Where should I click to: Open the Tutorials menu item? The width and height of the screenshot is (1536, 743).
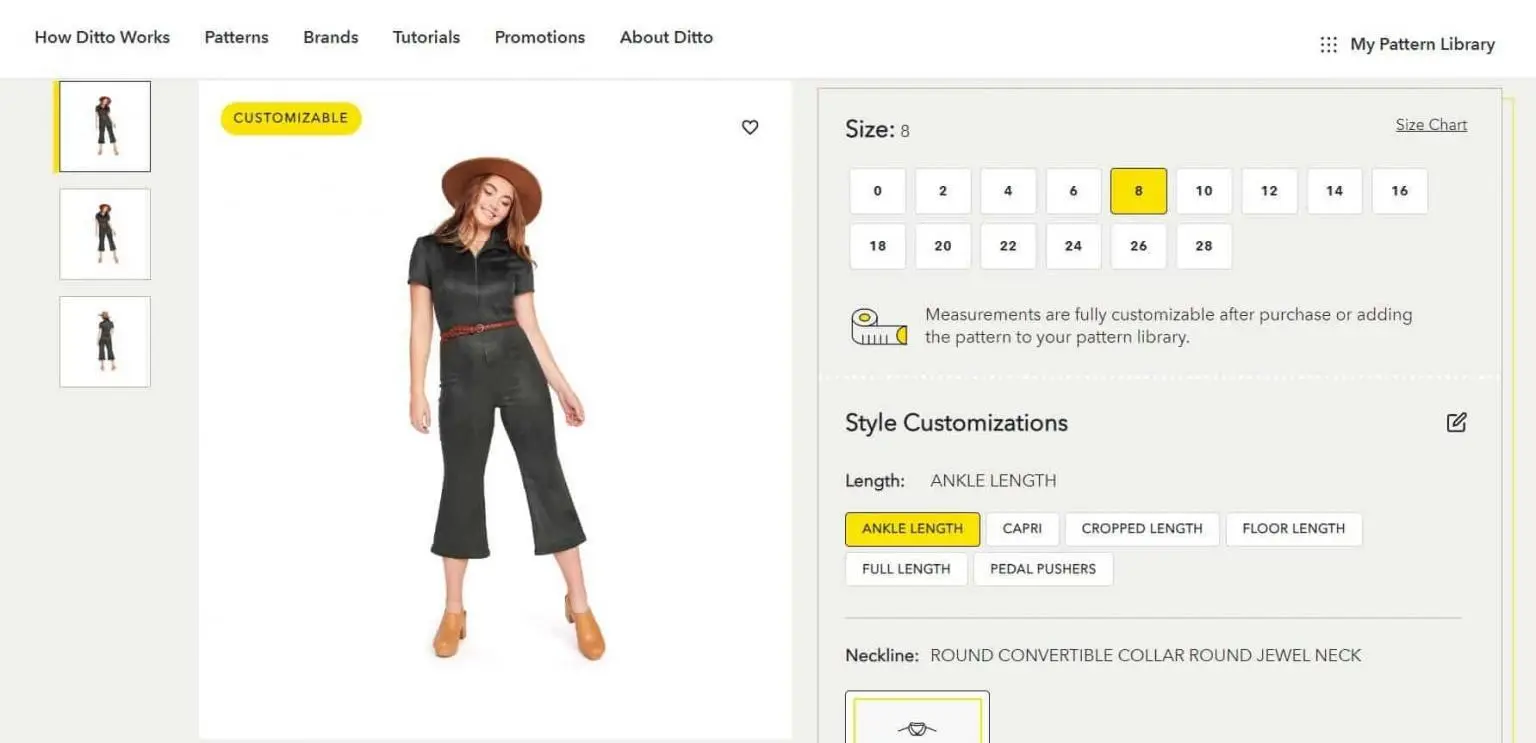pos(426,37)
